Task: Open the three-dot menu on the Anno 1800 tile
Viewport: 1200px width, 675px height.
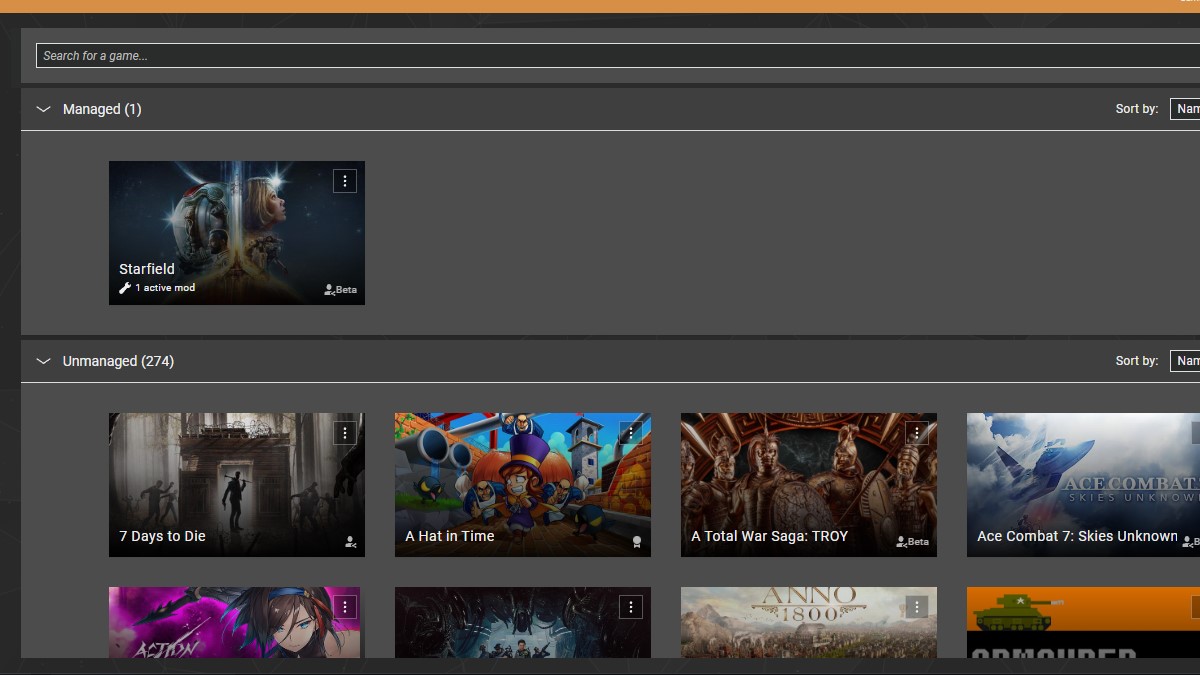Action: [x=917, y=606]
